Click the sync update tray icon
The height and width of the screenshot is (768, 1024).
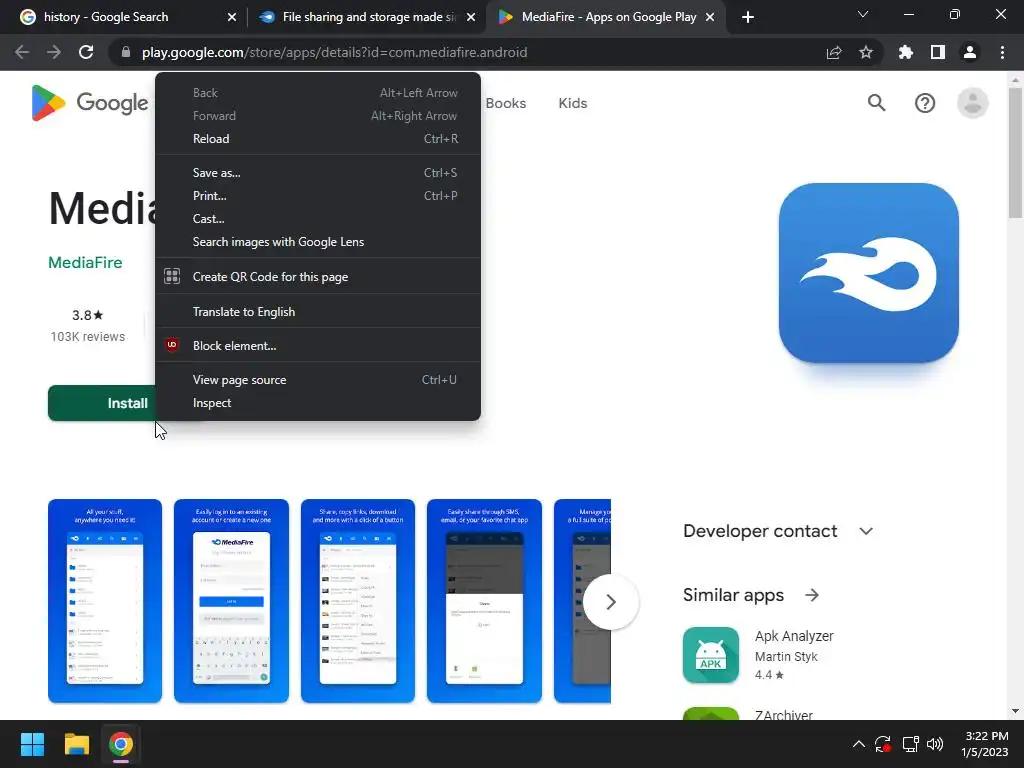pos(883,744)
